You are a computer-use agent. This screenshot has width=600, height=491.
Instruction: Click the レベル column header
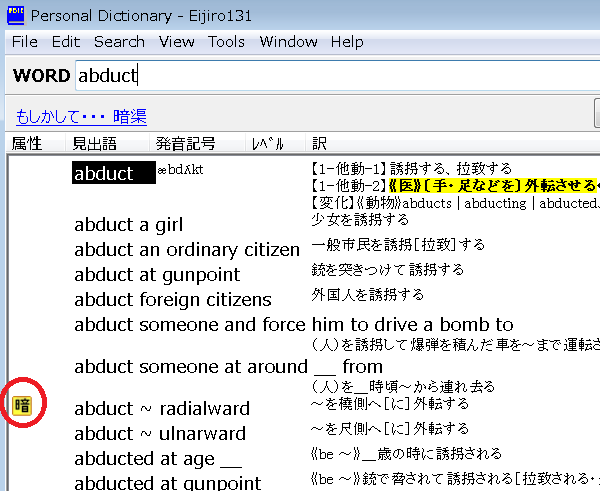coord(267,144)
